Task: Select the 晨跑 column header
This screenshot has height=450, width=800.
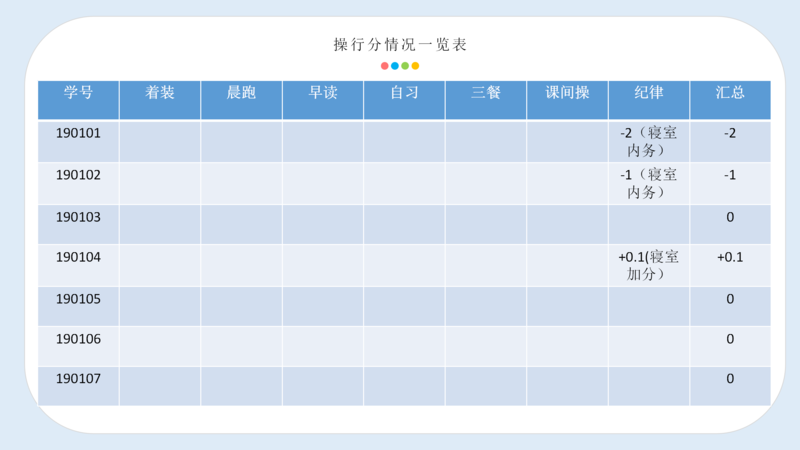Action: click(x=241, y=100)
